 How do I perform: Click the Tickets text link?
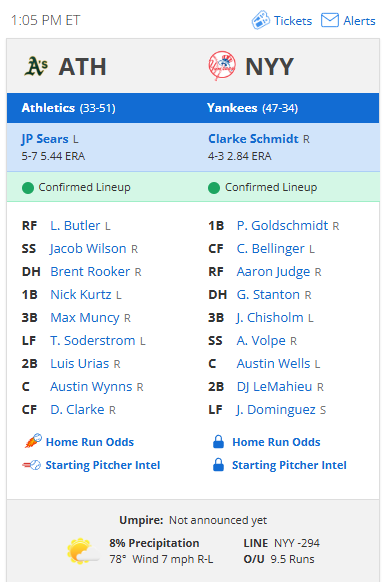(293, 21)
